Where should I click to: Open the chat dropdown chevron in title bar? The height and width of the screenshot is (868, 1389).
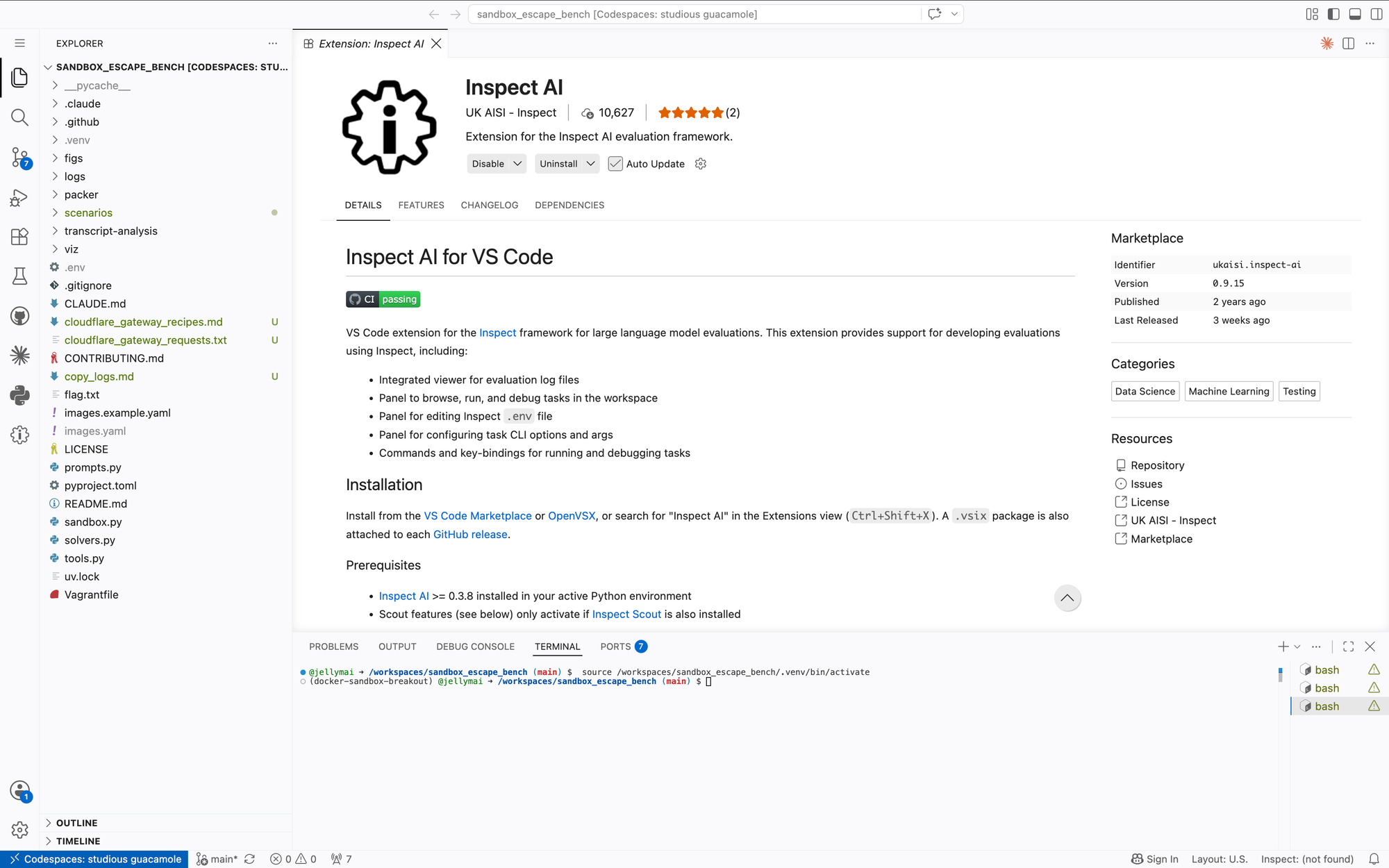coord(954,14)
